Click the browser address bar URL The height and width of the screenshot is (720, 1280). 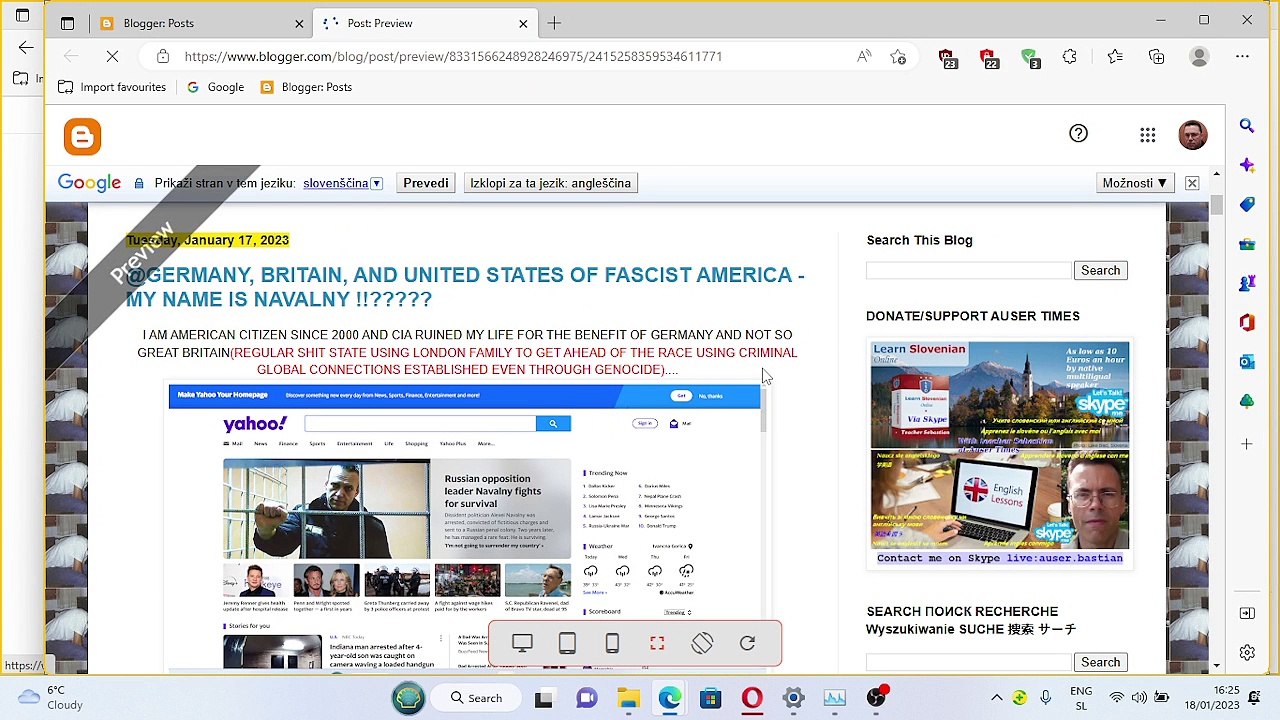453,57
